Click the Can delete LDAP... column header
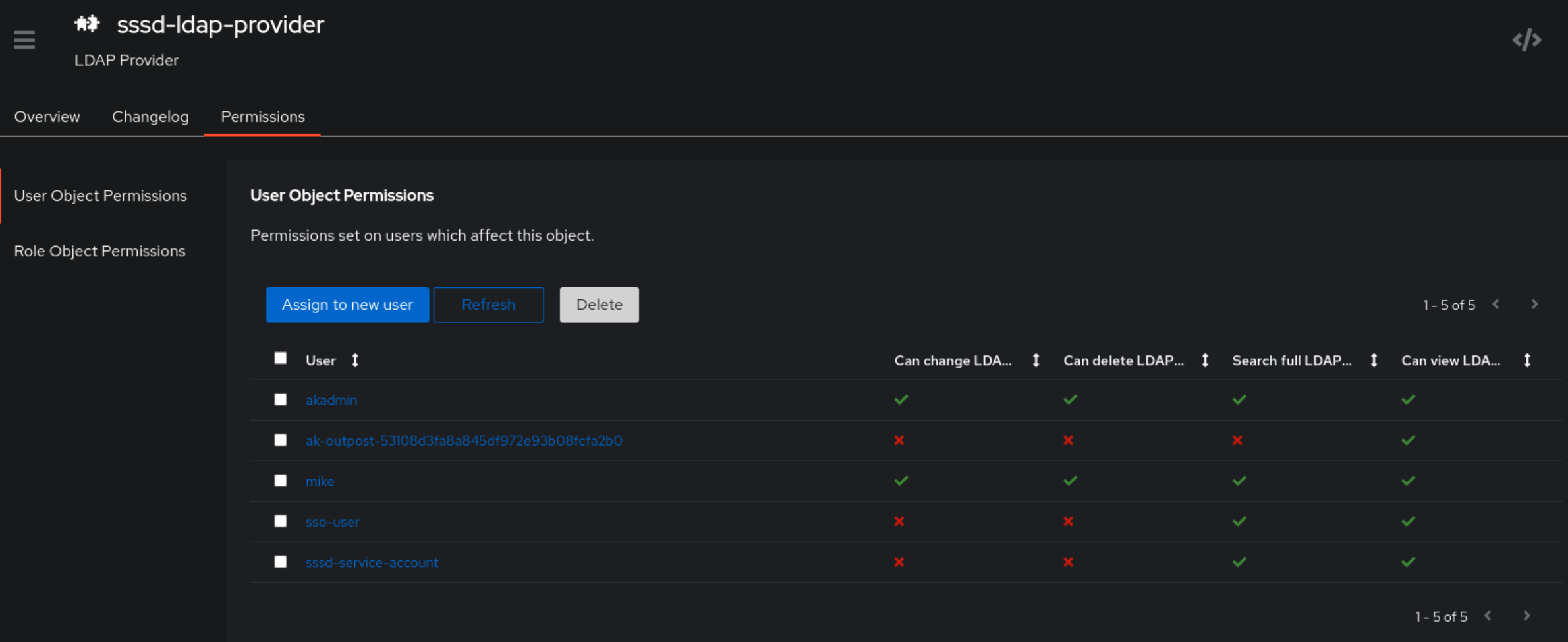This screenshot has height=642, width=1568. tap(1123, 361)
